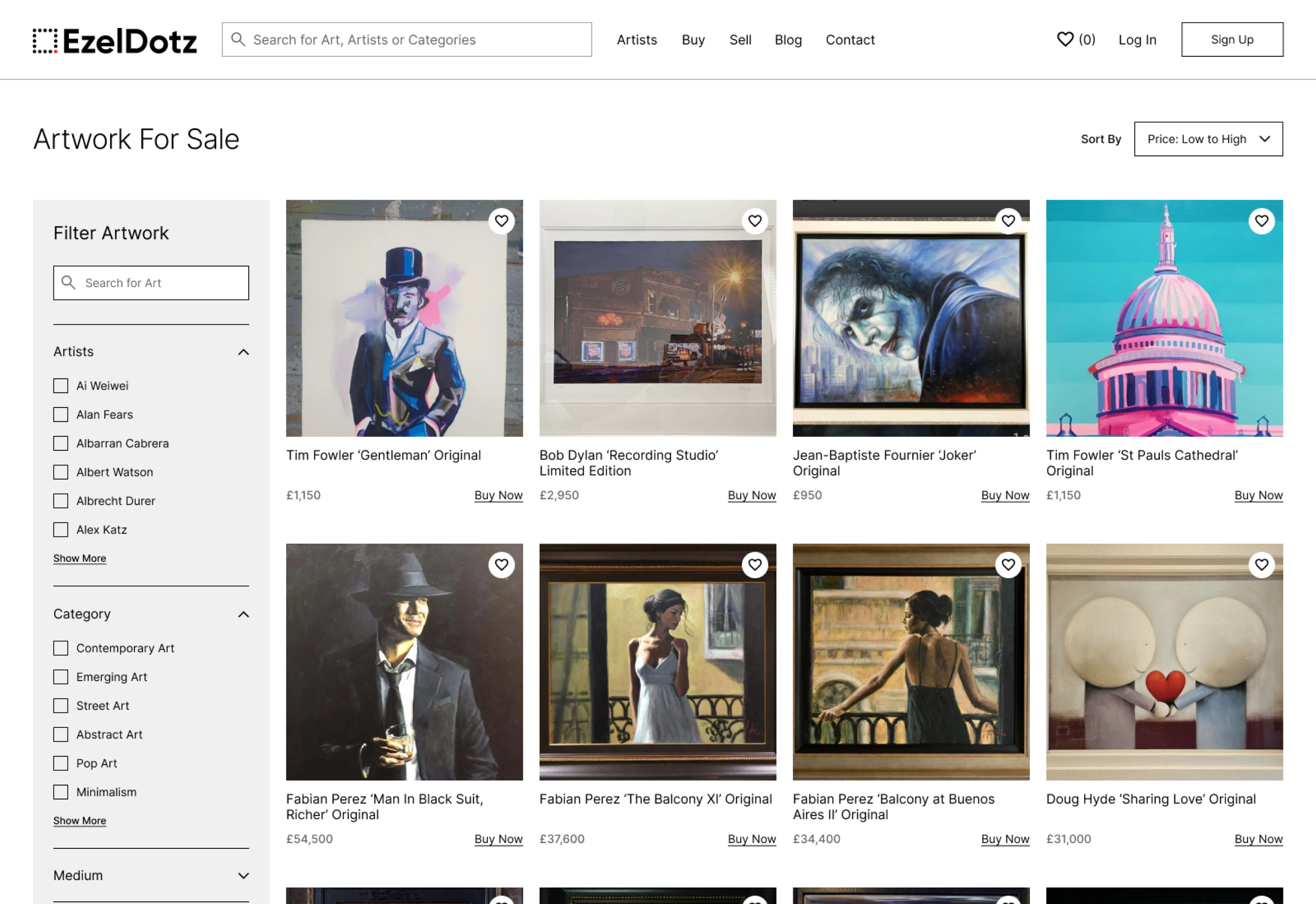Collapse the Category filter section
This screenshot has height=904, width=1316.
[x=244, y=614]
